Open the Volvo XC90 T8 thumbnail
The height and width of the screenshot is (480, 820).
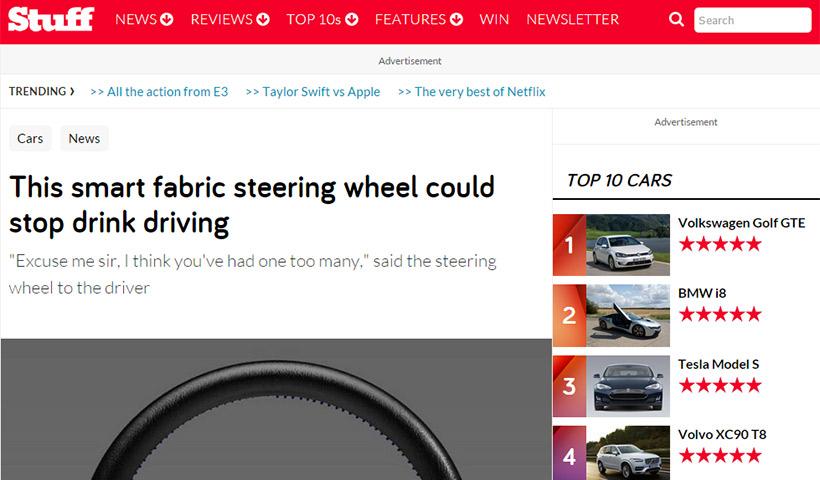(x=628, y=453)
